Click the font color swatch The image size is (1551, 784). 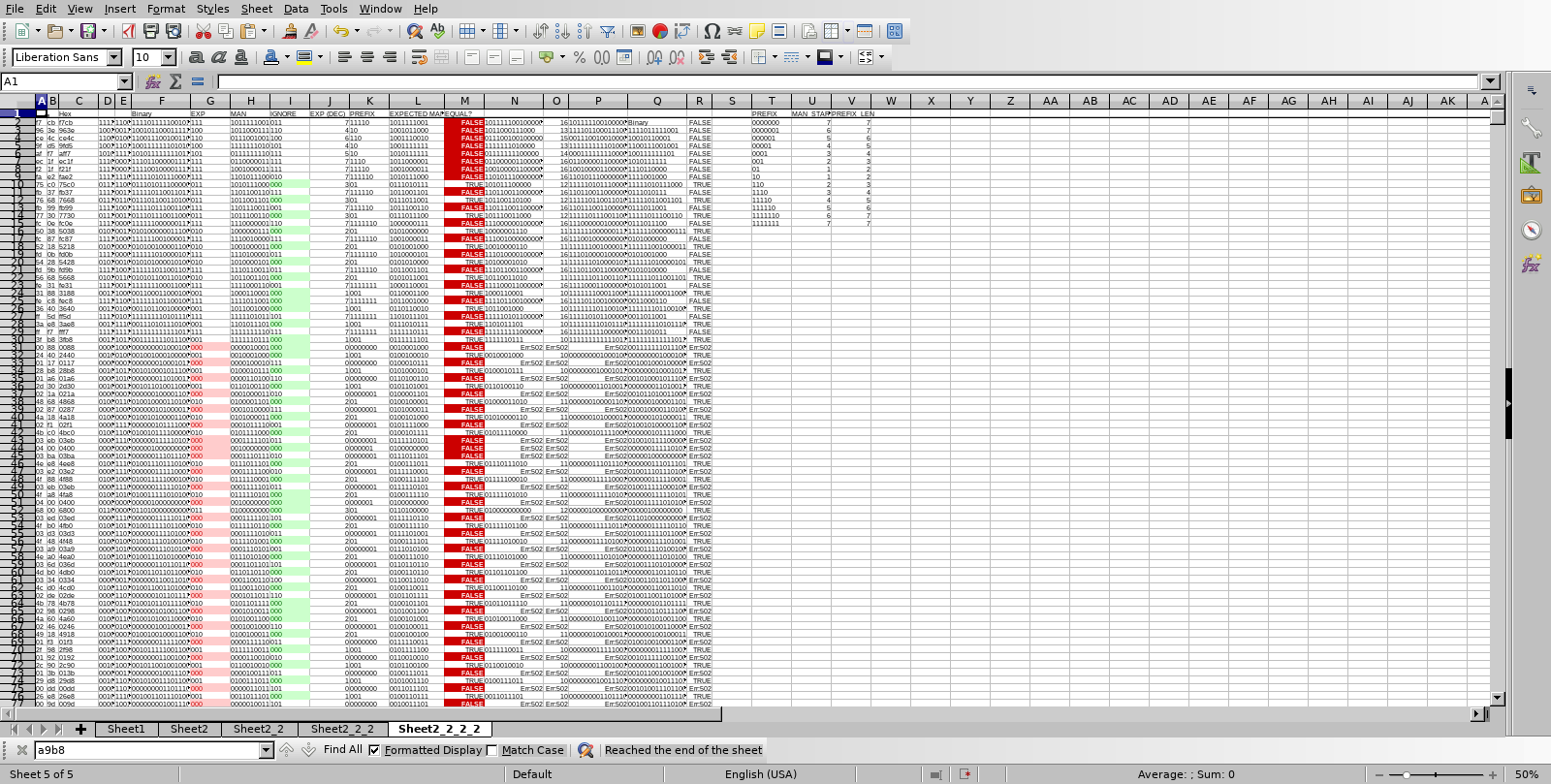(271, 57)
